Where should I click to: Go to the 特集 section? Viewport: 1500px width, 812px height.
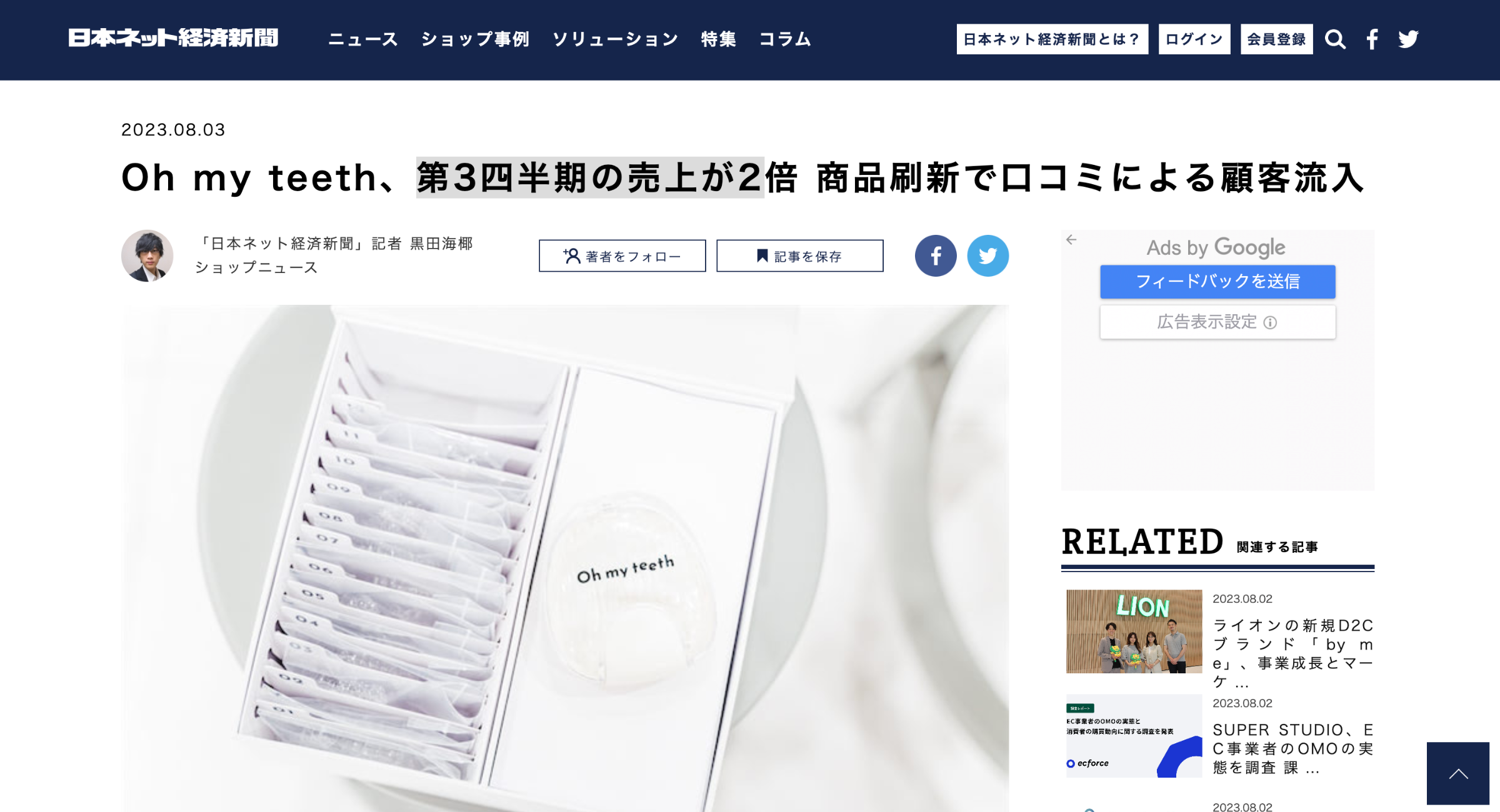719,39
